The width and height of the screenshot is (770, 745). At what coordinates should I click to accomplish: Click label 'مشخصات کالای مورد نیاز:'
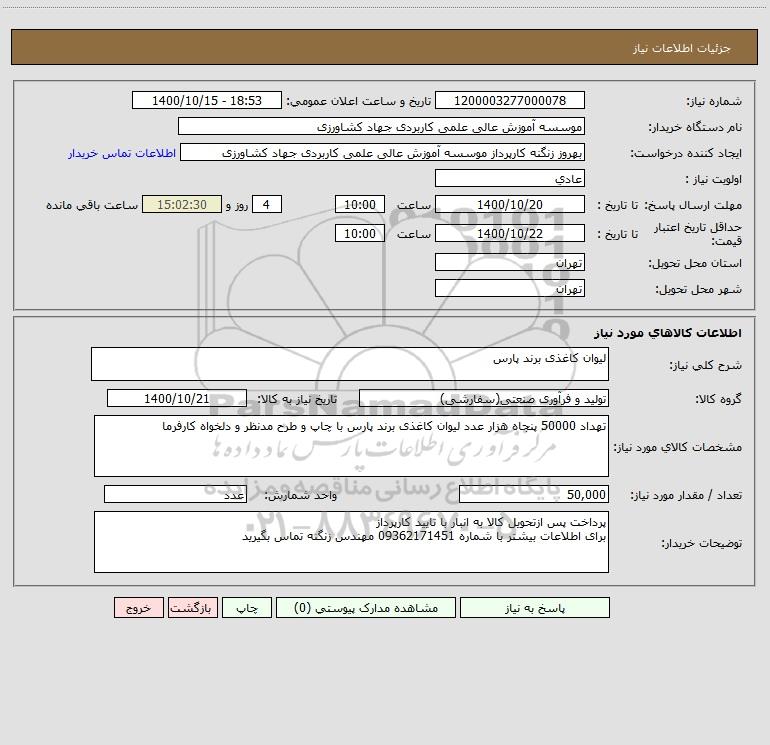click(678, 447)
